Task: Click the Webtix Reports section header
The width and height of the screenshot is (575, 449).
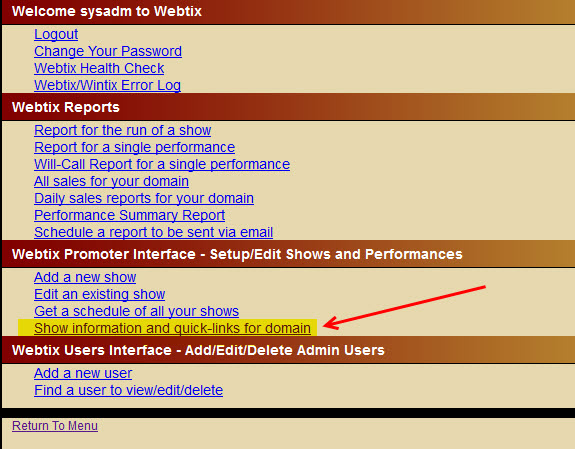Action: pyautogui.click(x=288, y=107)
